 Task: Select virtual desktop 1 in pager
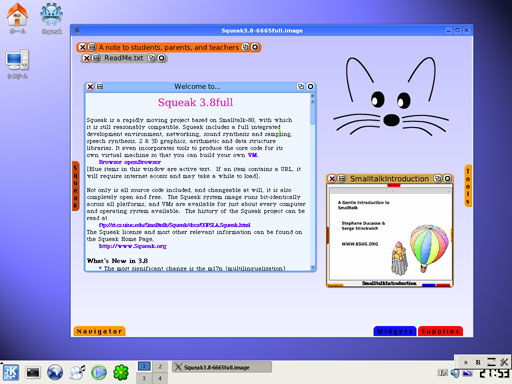[x=144, y=366]
